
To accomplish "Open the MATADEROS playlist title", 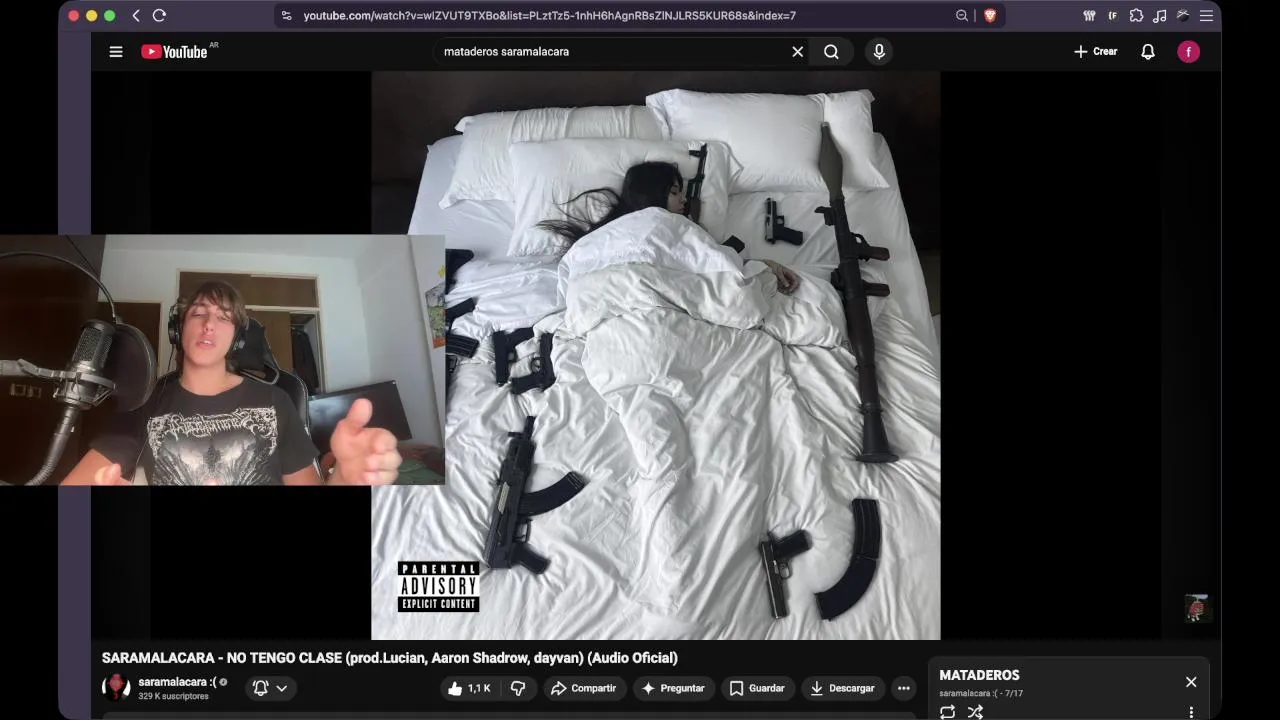I will (x=979, y=675).
